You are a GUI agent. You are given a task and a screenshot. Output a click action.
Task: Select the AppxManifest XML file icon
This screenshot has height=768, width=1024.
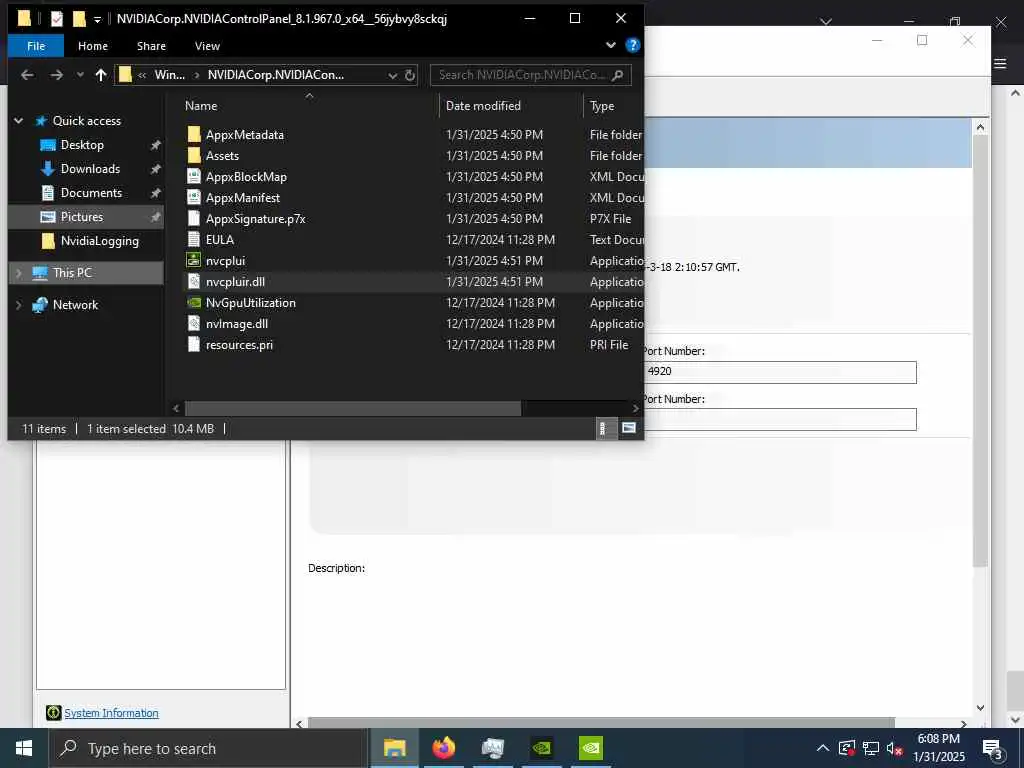tap(193, 197)
